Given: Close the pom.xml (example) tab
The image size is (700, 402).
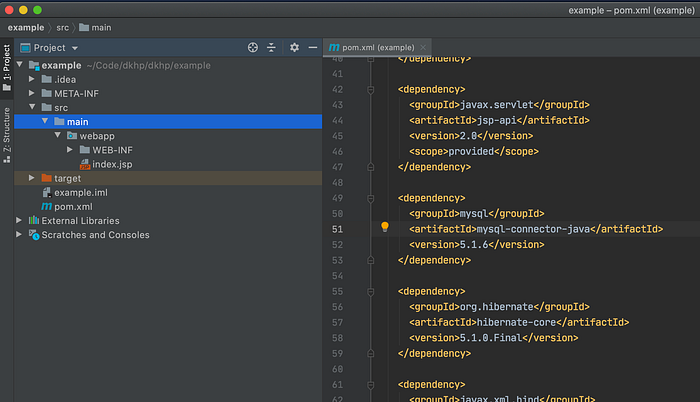Looking at the screenshot, I should pyautogui.click(x=423, y=47).
